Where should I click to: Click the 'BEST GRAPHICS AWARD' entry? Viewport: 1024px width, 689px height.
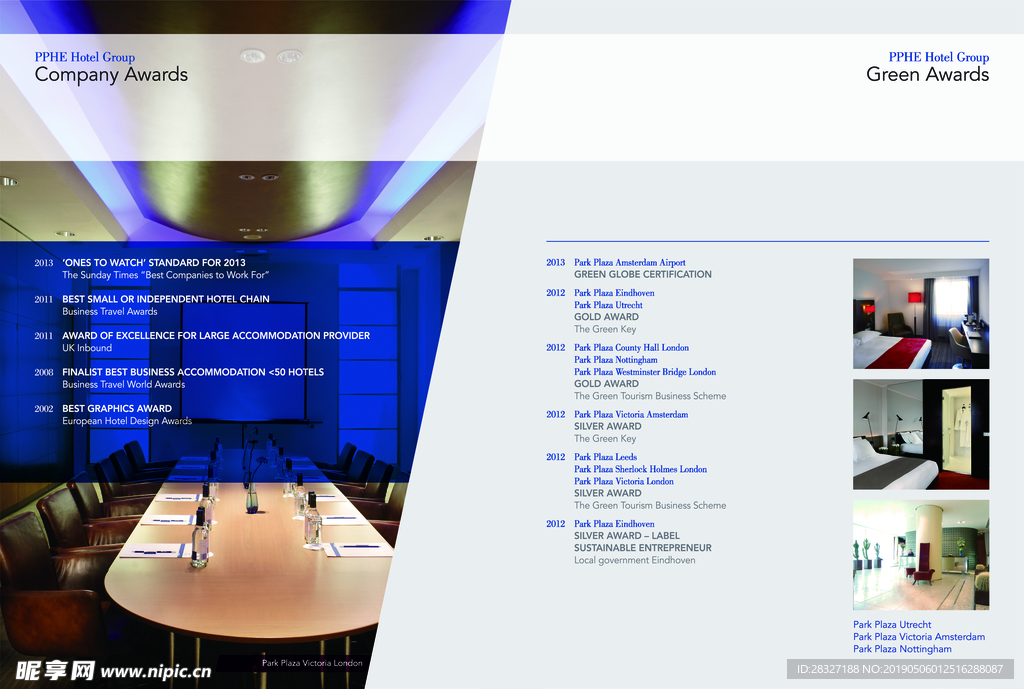click(116, 409)
